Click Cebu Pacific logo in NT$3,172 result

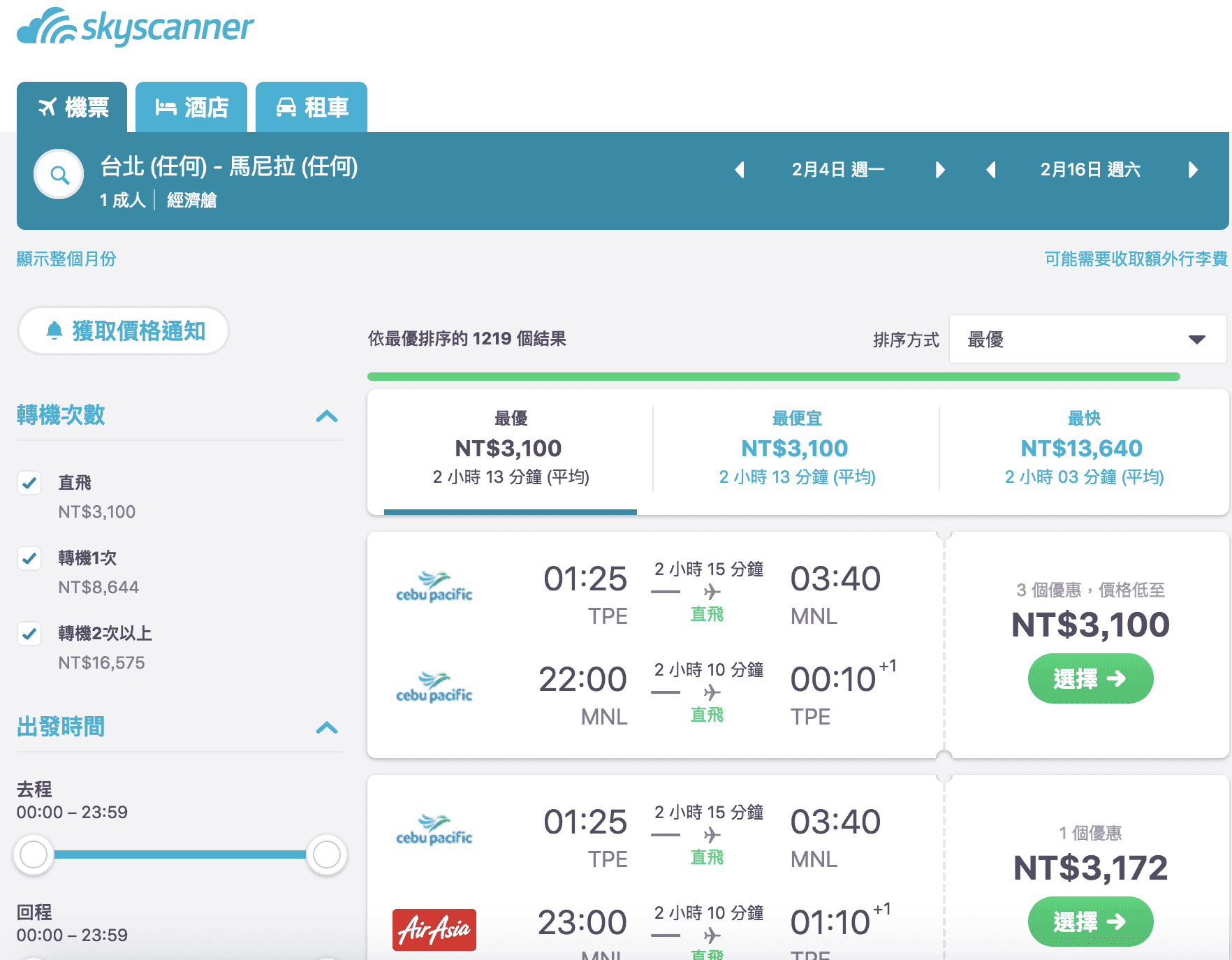434,830
